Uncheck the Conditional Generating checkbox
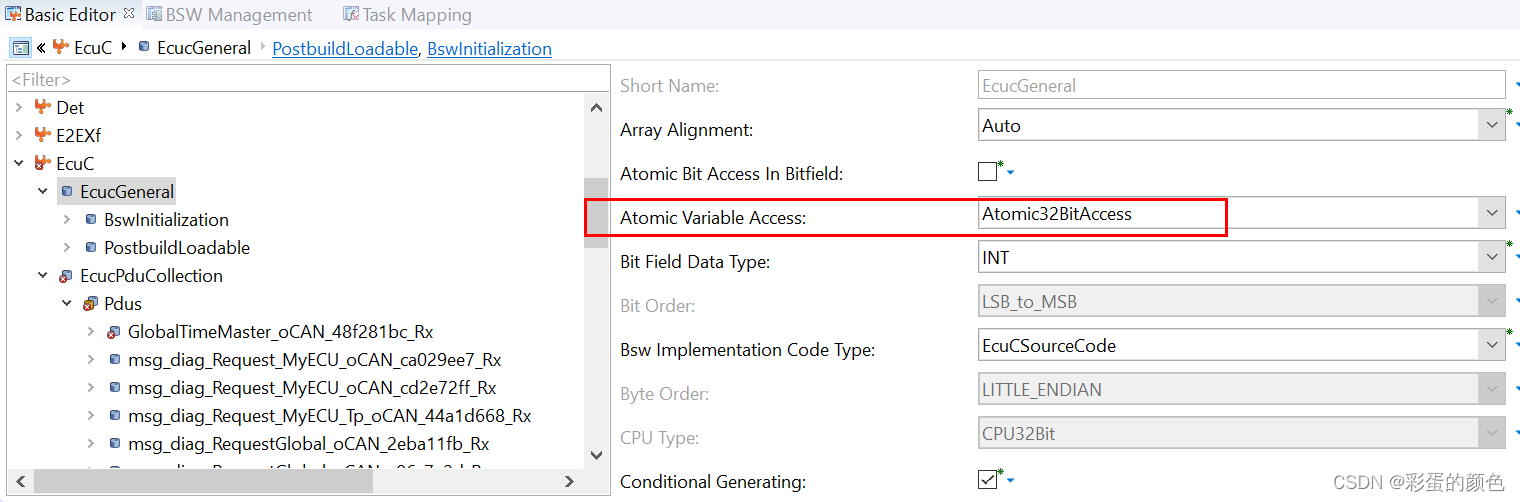This screenshot has height=502, width=1520. point(988,480)
